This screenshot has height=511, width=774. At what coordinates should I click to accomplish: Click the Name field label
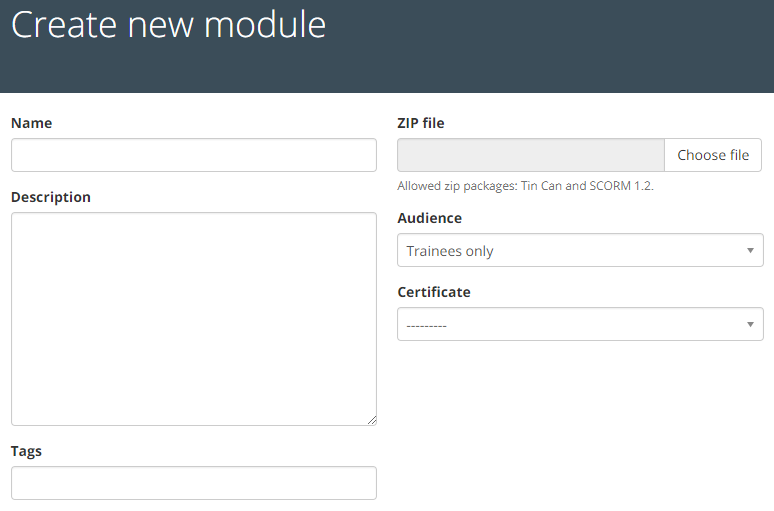(32, 123)
